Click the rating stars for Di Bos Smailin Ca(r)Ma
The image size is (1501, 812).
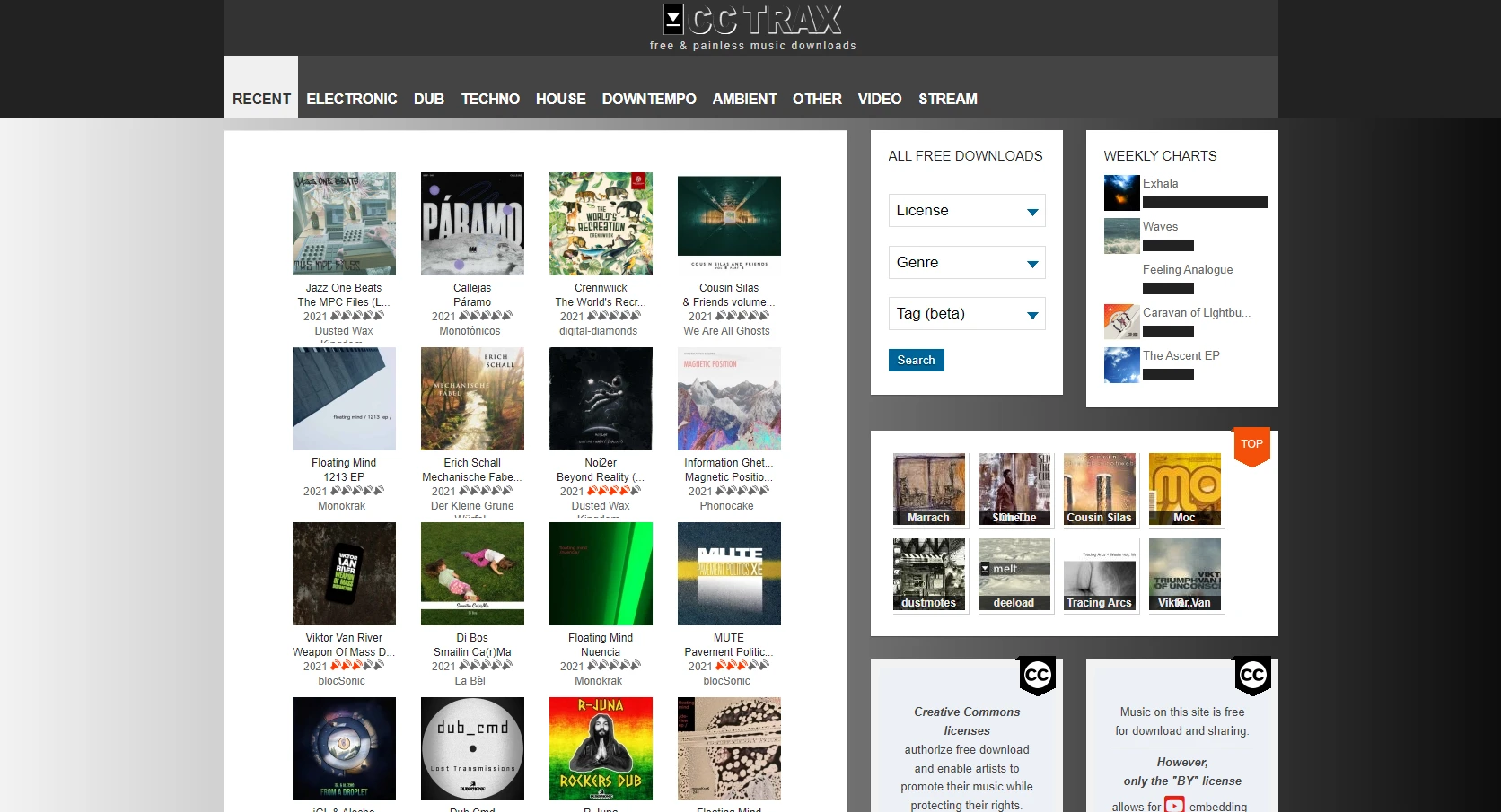(486, 666)
